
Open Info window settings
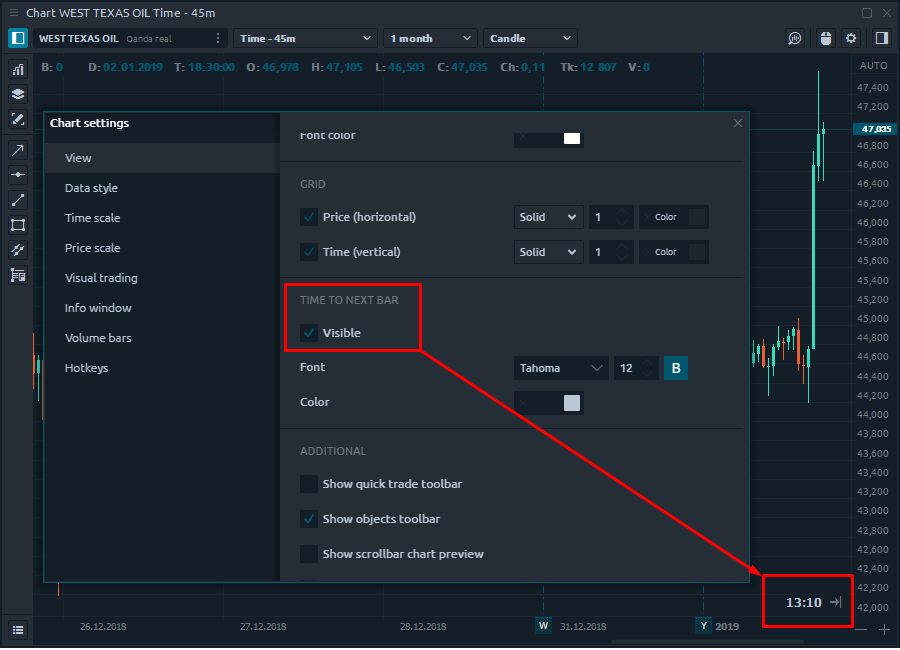tap(162, 308)
